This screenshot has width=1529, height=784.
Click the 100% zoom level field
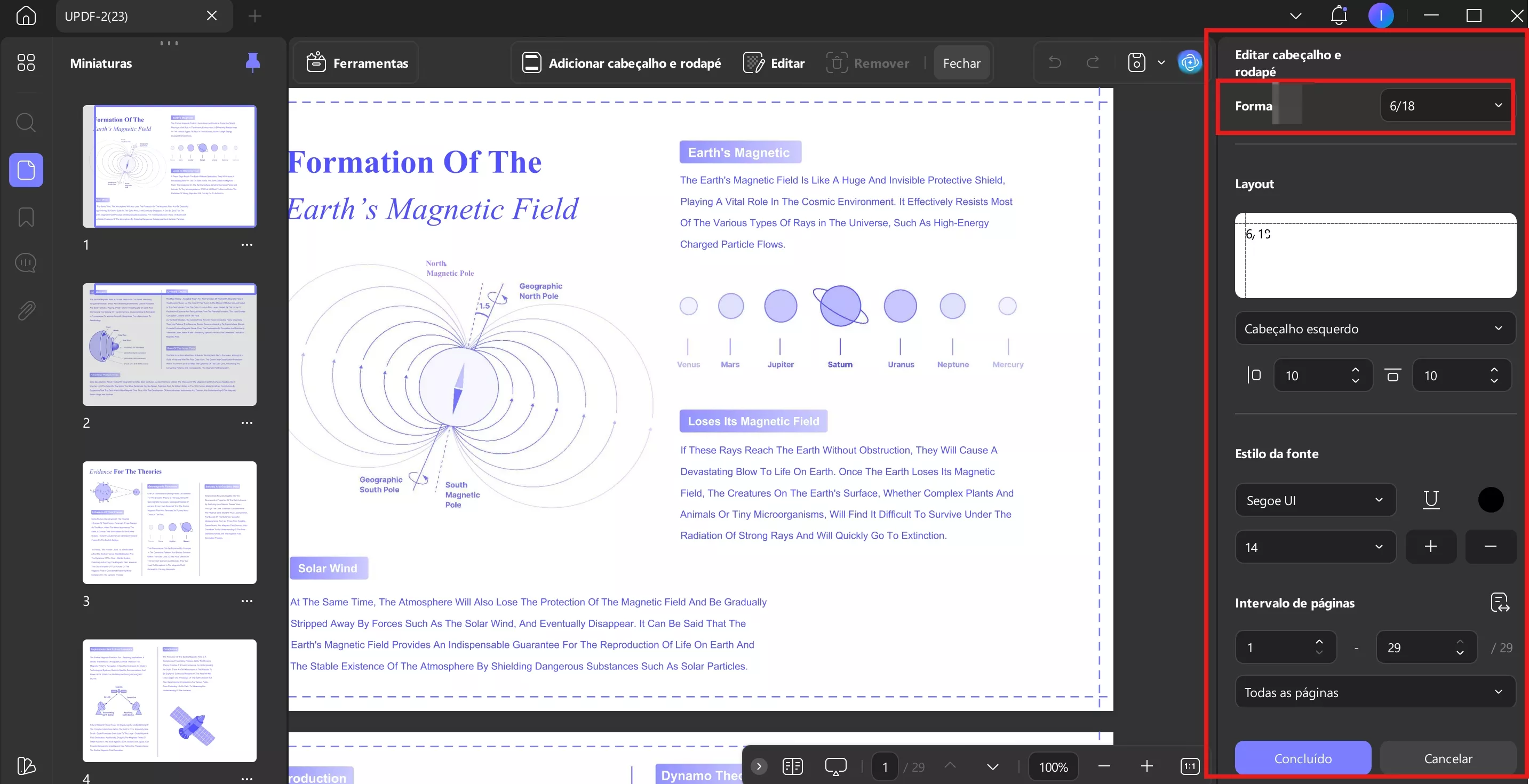[x=1053, y=767]
